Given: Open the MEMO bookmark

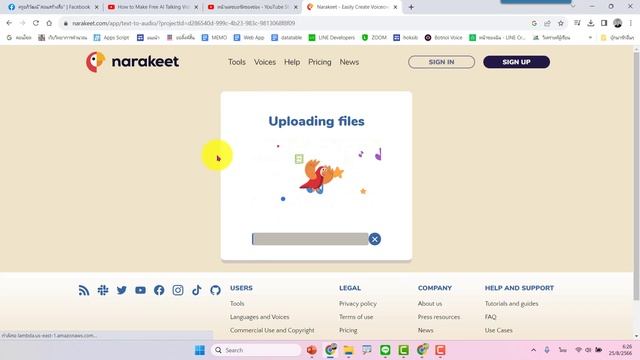Looking at the screenshot, I should pos(214,38).
